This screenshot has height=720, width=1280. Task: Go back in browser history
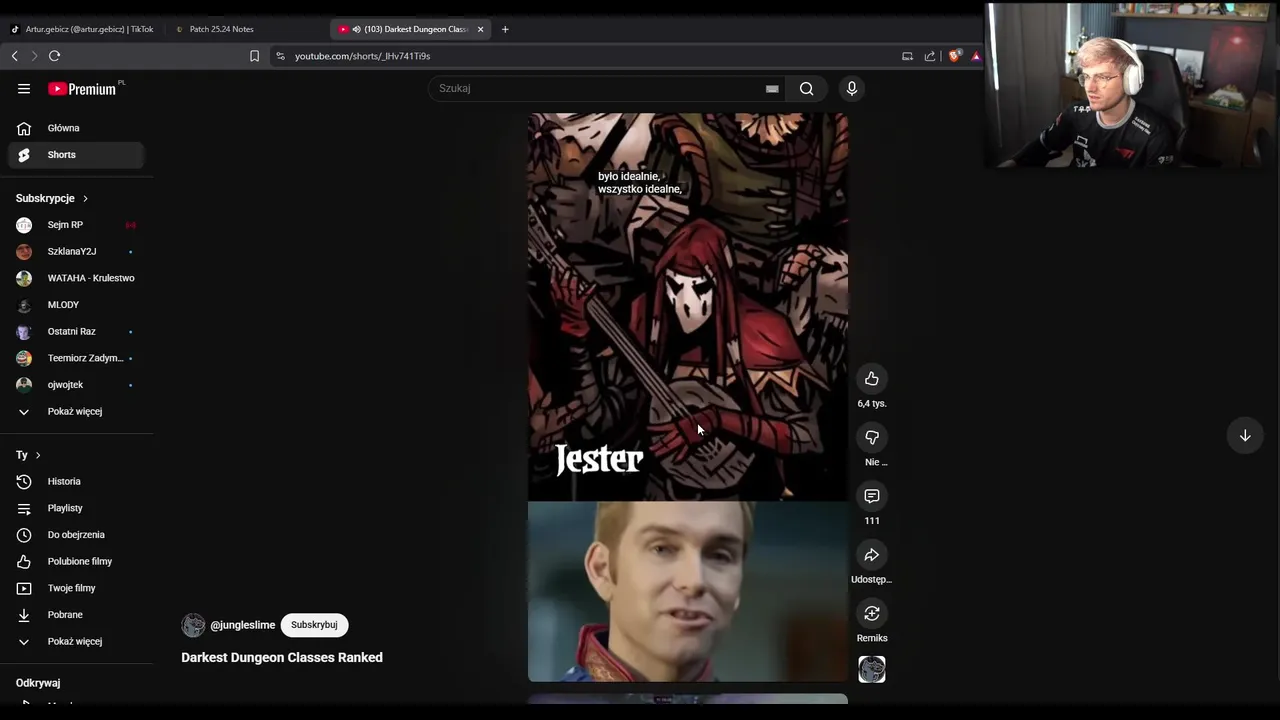coord(15,56)
